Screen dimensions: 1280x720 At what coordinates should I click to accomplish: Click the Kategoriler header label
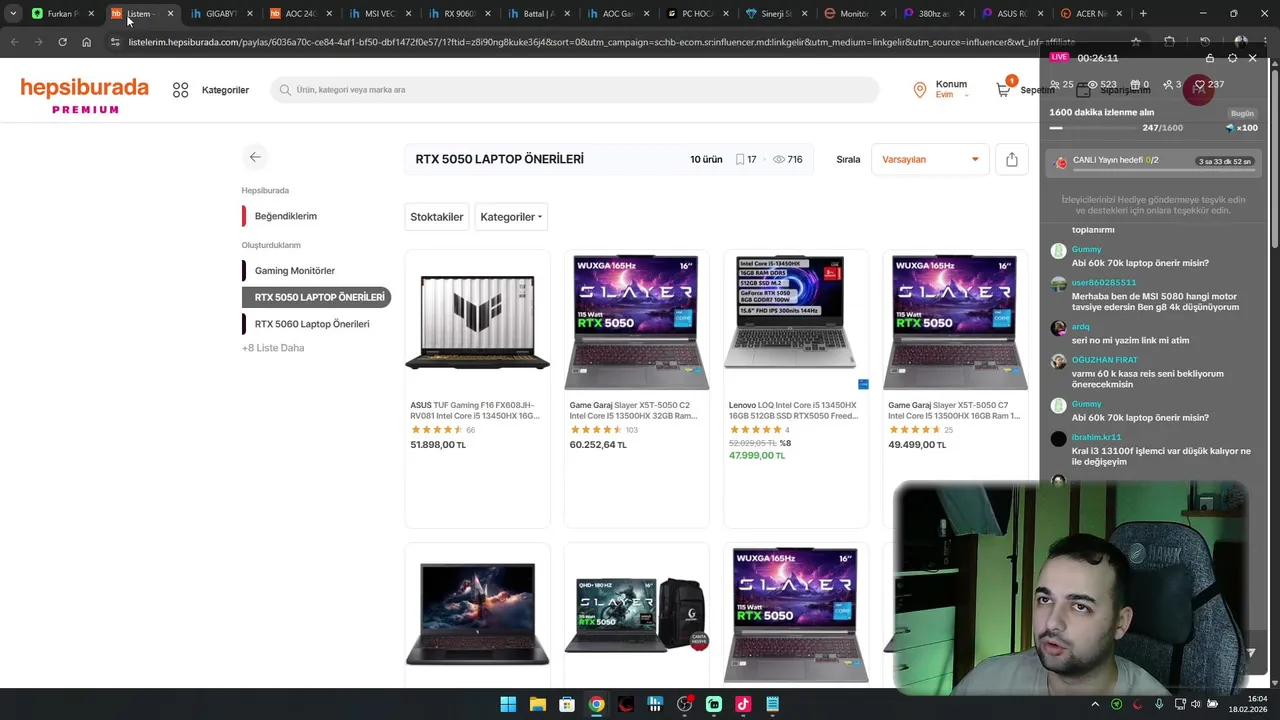click(225, 90)
